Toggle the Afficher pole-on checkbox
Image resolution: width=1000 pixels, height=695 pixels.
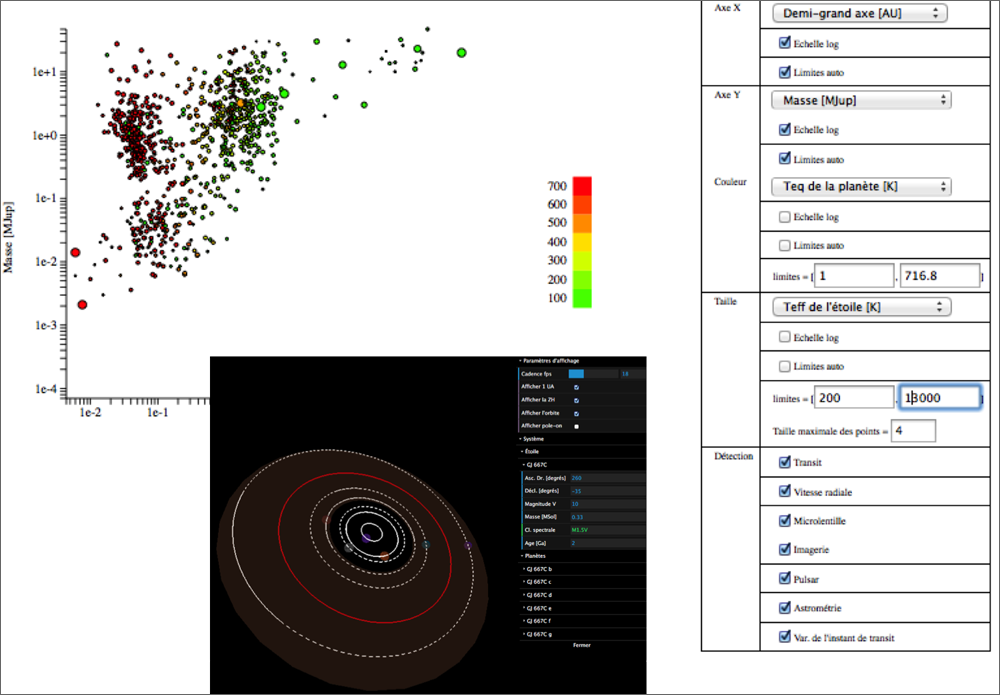576,426
